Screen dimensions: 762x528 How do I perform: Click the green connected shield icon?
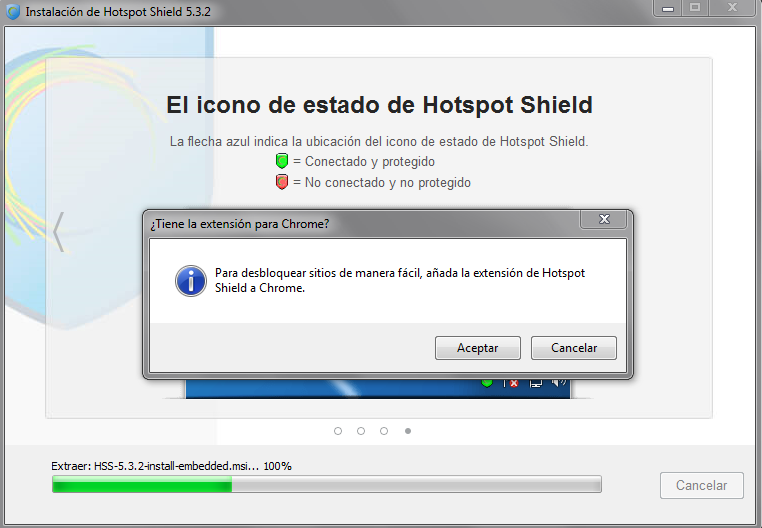pyautogui.click(x=282, y=161)
